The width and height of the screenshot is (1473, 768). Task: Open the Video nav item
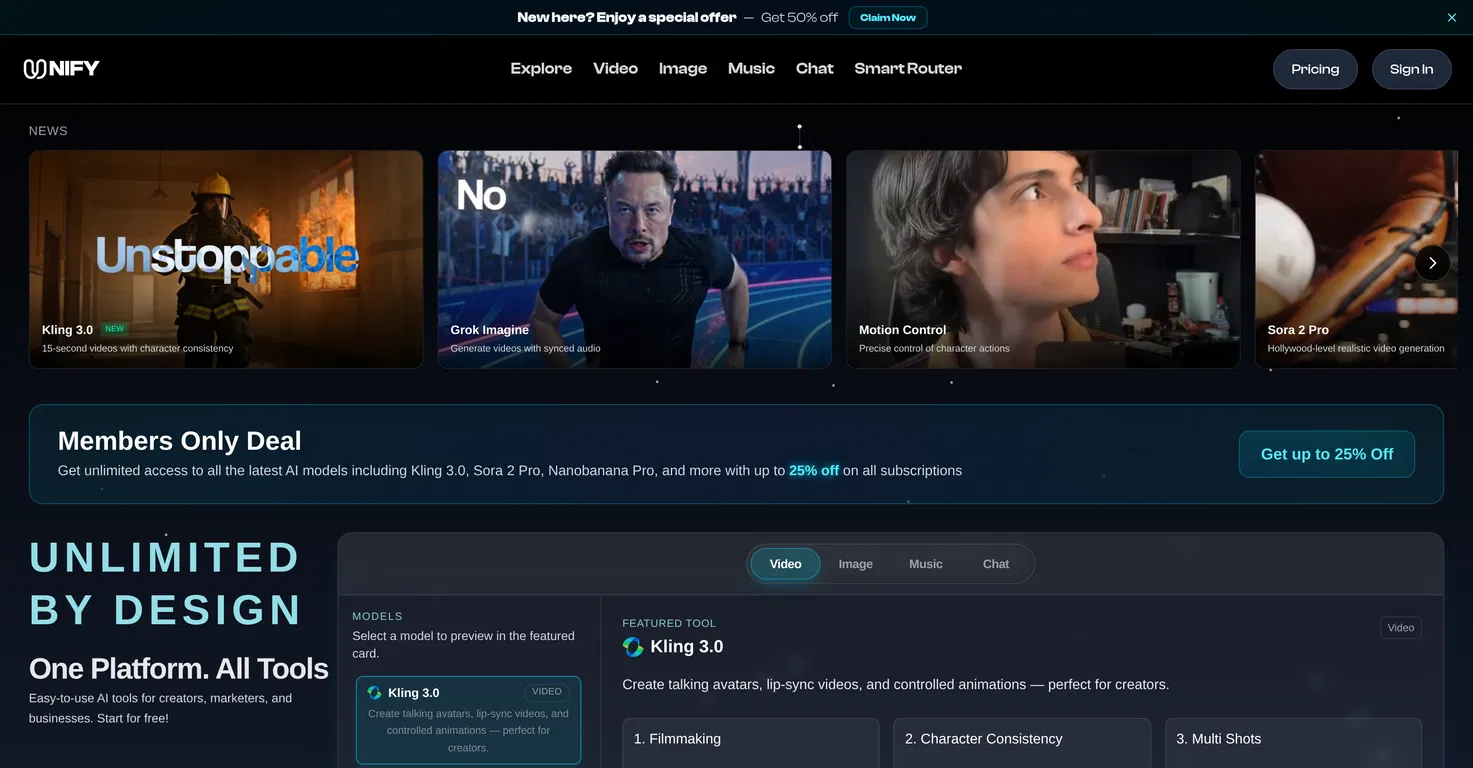(615, 69)
